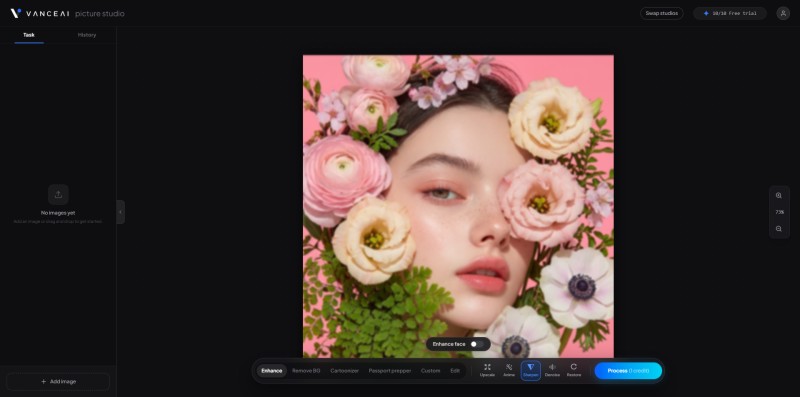Select the Passport prepper mode

pos(390,370)
